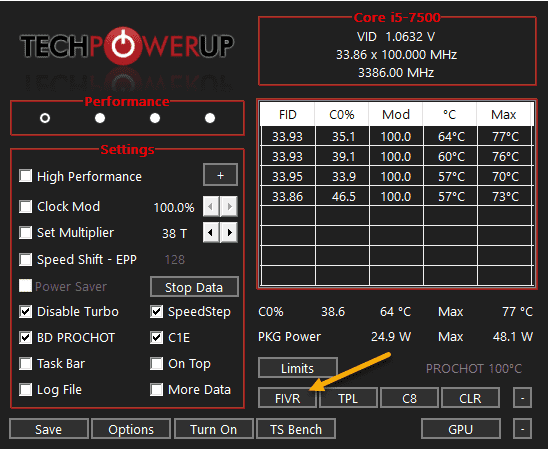
Task: Open the TPL power limits window
Action: [348, 398]
